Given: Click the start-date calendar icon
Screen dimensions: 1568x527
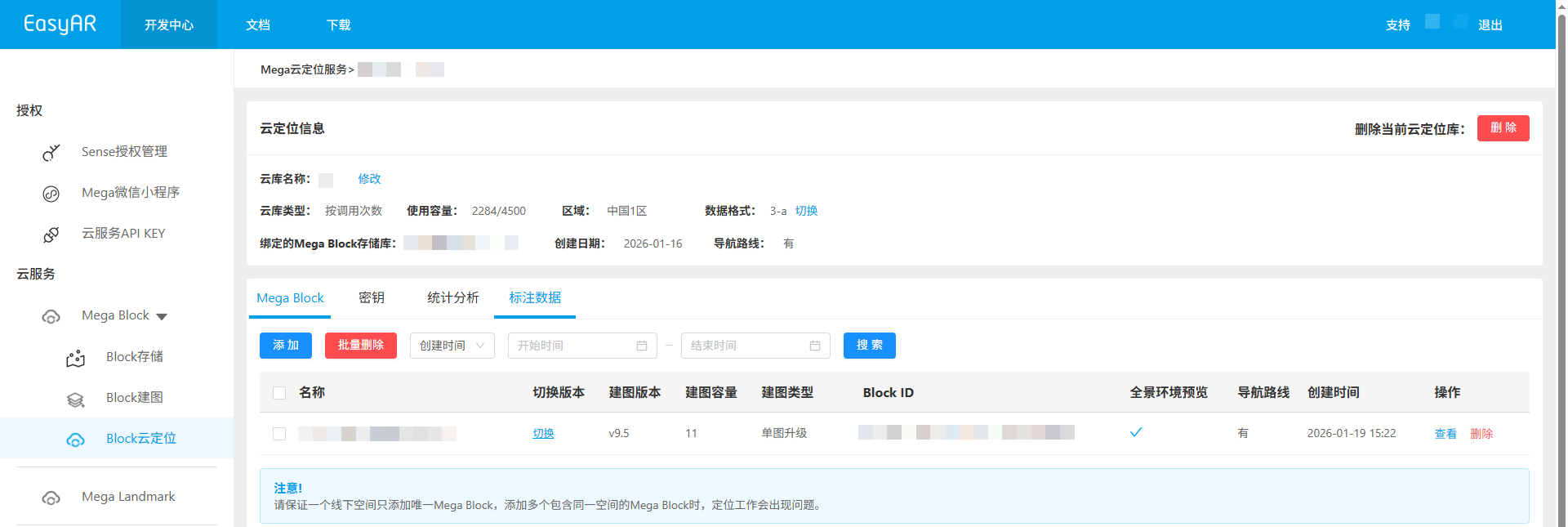Looking at the screenshot, I should [642, 346].
